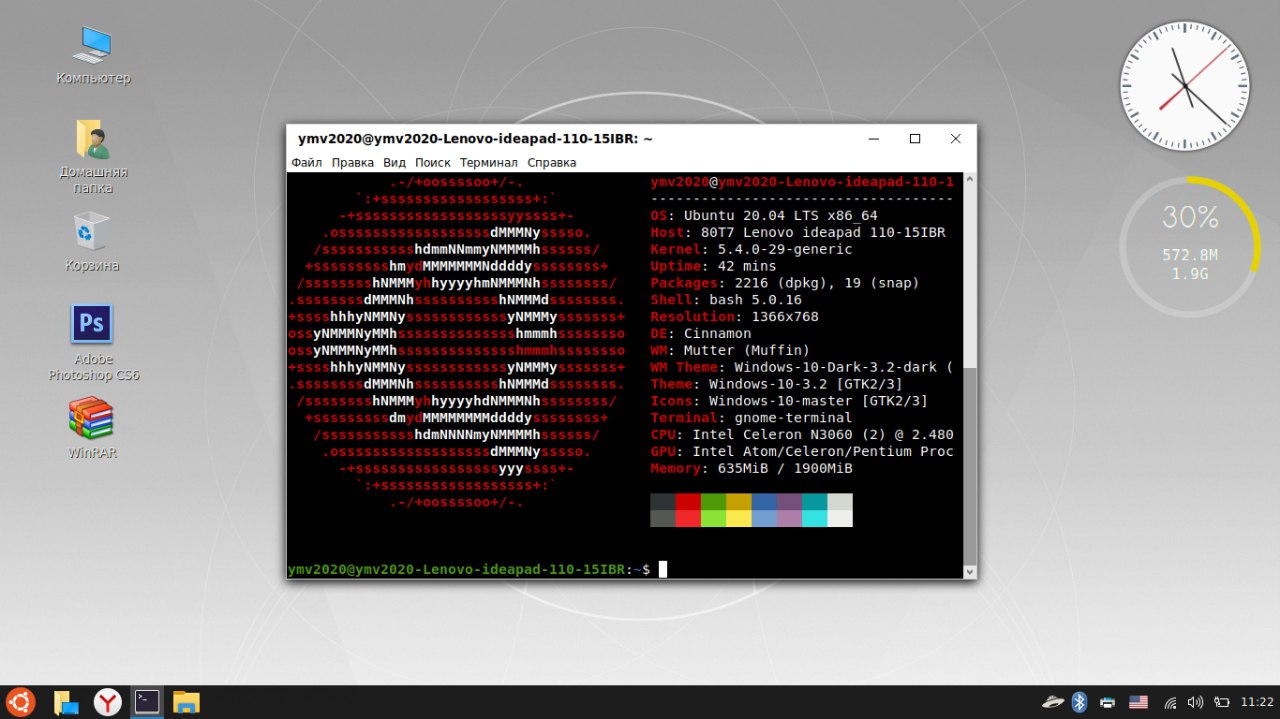
Task: Click the 'Terminal: gnome-terminal' line
Action: (x=751, y=418)
